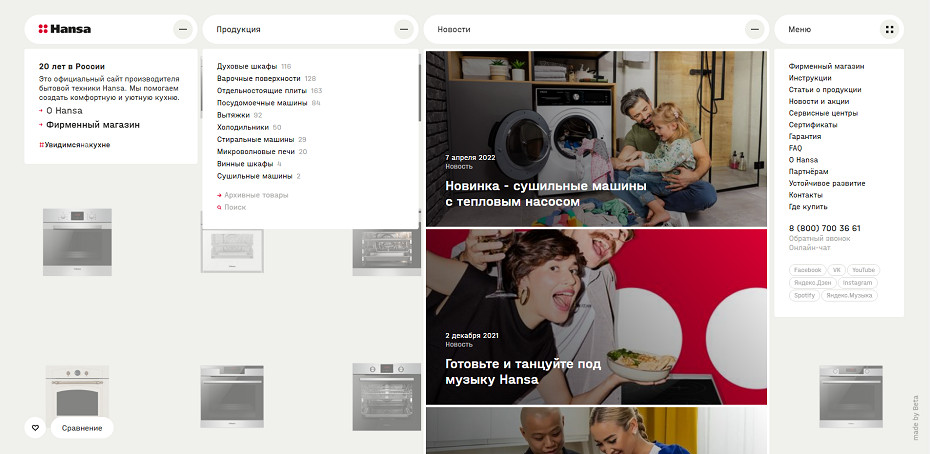The height and width of the screenshot is (454, 930).
Task: Open the Facebook social tag
Action: click(x=806, y=270)
